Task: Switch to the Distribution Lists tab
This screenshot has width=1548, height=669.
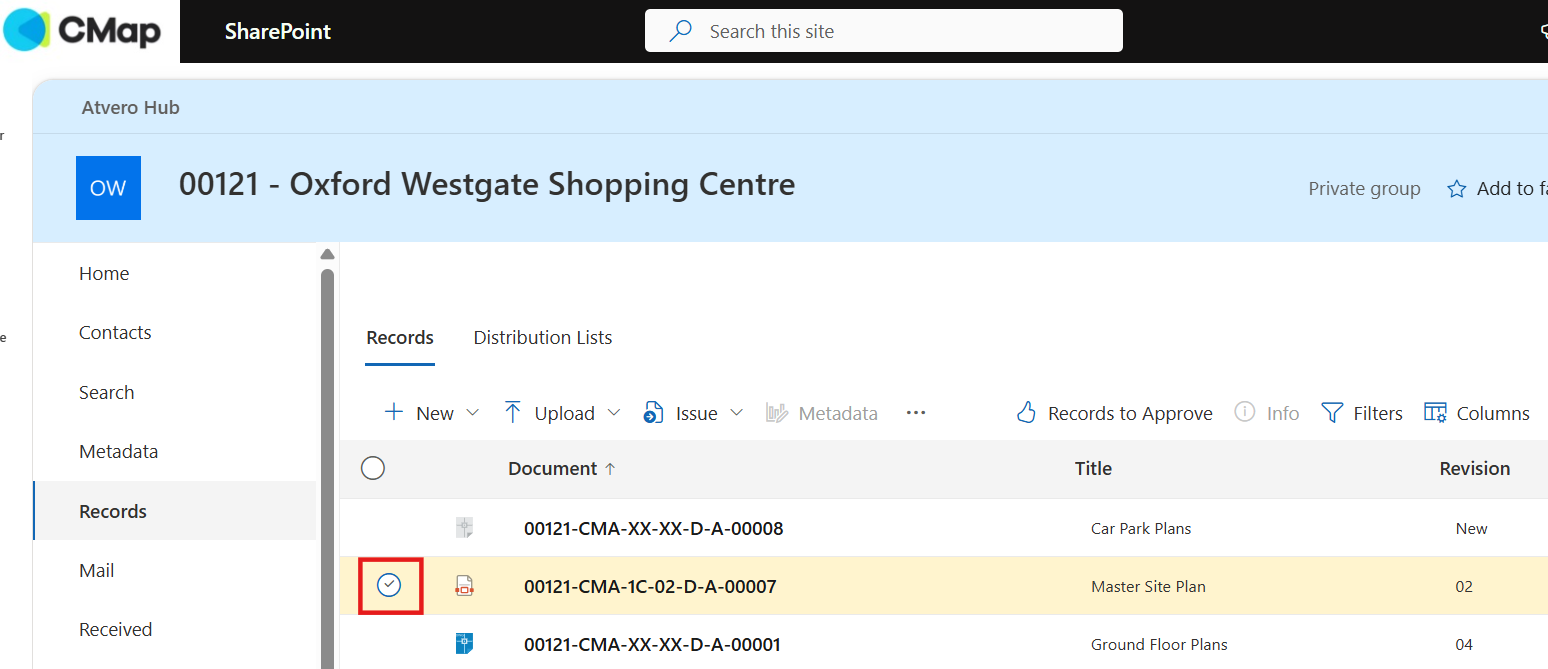Action: point(543,338)
